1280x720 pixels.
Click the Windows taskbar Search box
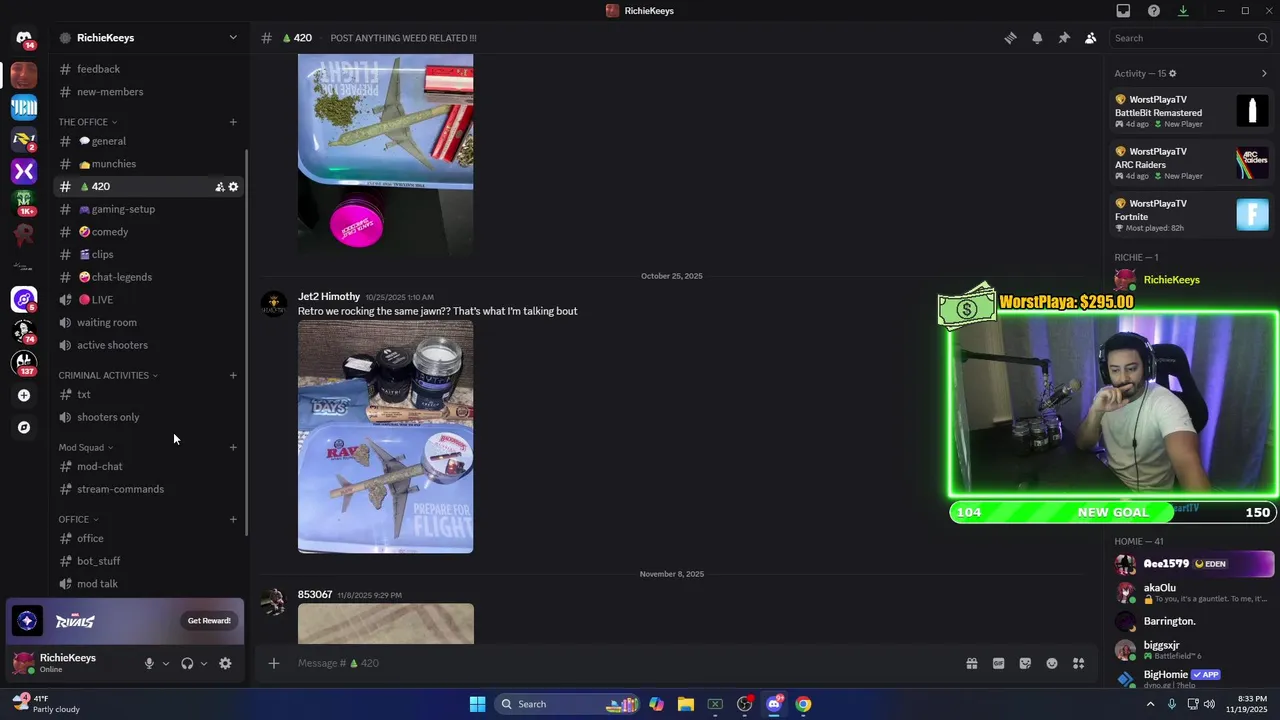click(x=568, y=704)
